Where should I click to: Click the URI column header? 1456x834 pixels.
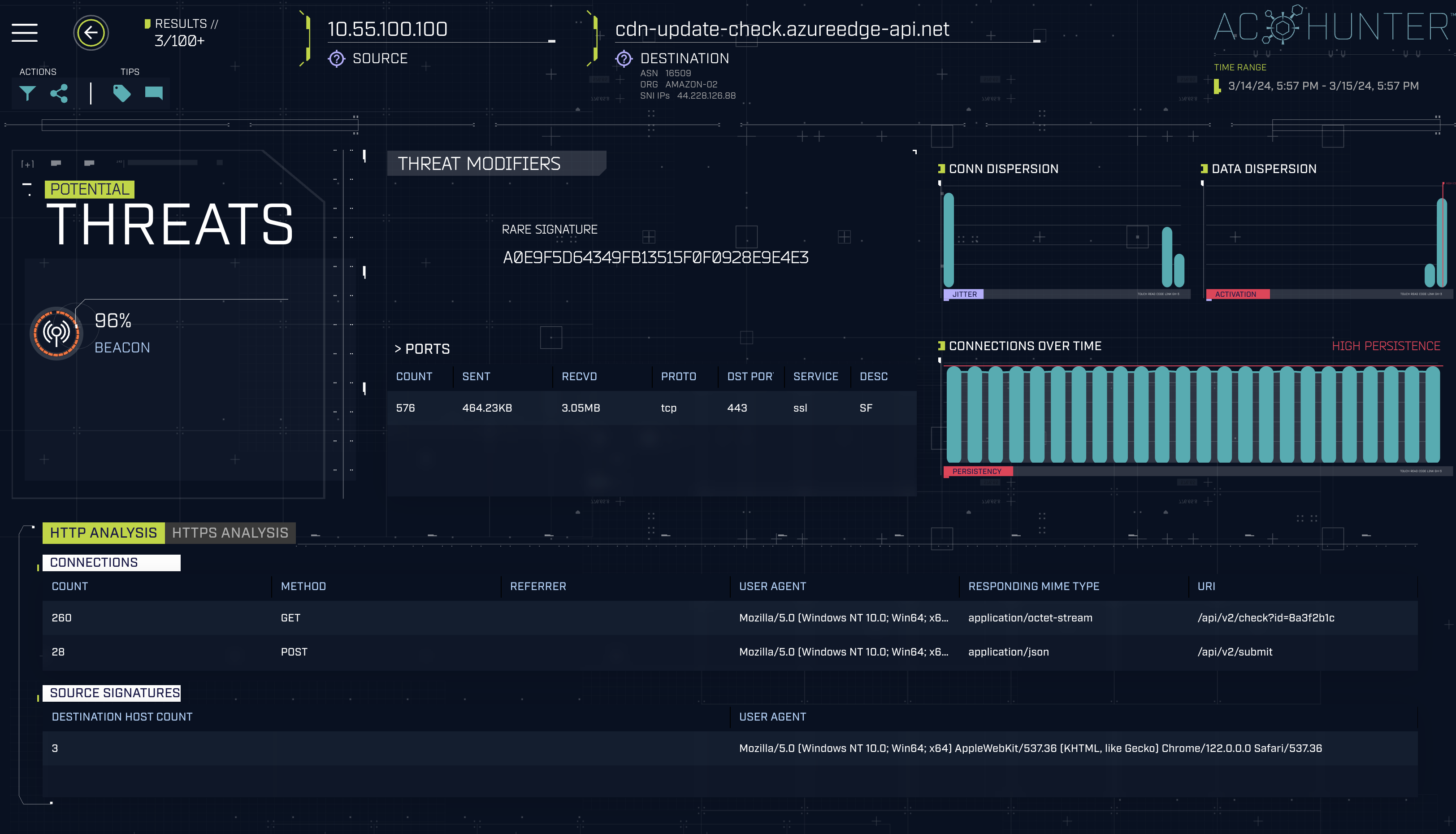coord(1206,586)
